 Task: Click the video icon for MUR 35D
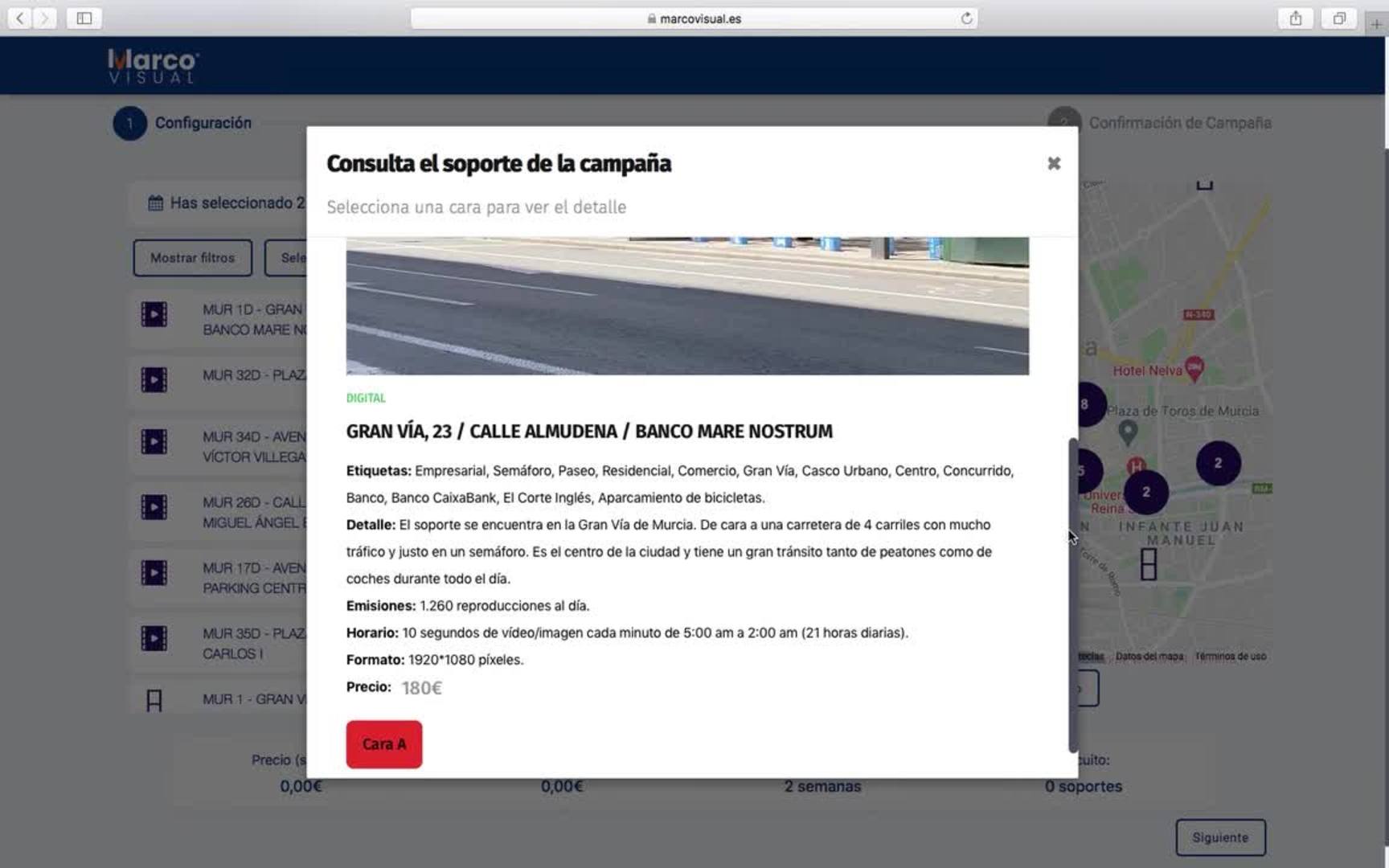[154, 638]
